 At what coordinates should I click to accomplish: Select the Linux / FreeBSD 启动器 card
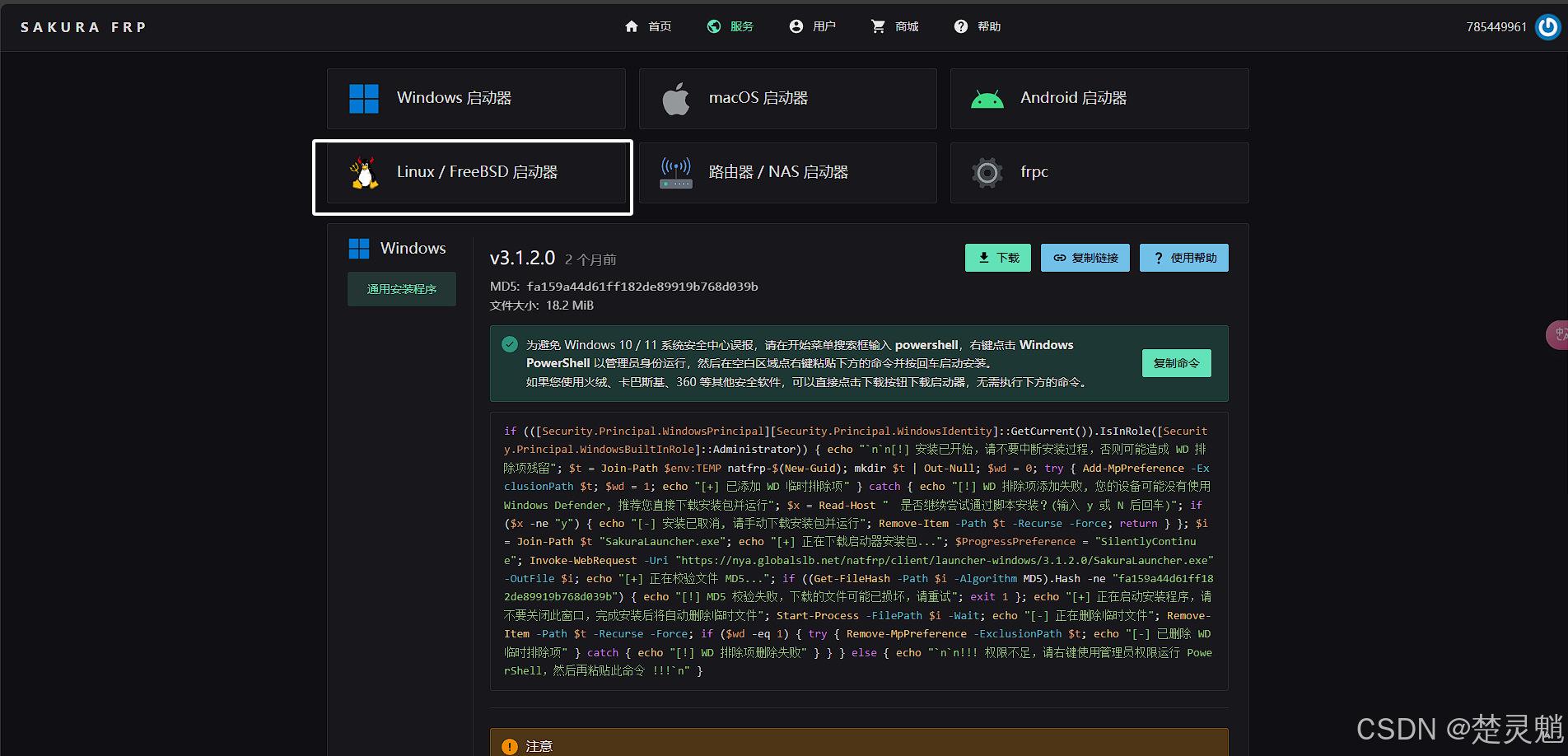coord(476,173)
